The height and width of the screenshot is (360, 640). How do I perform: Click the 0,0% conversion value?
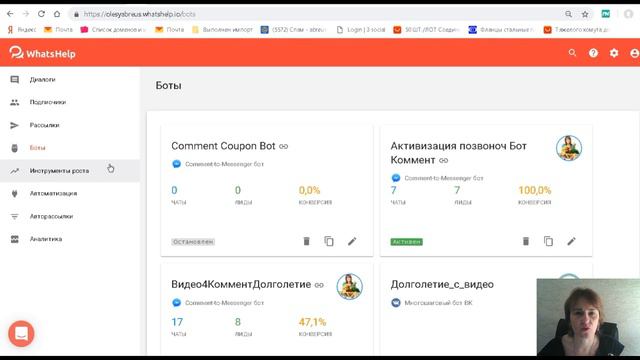(309, 190)
